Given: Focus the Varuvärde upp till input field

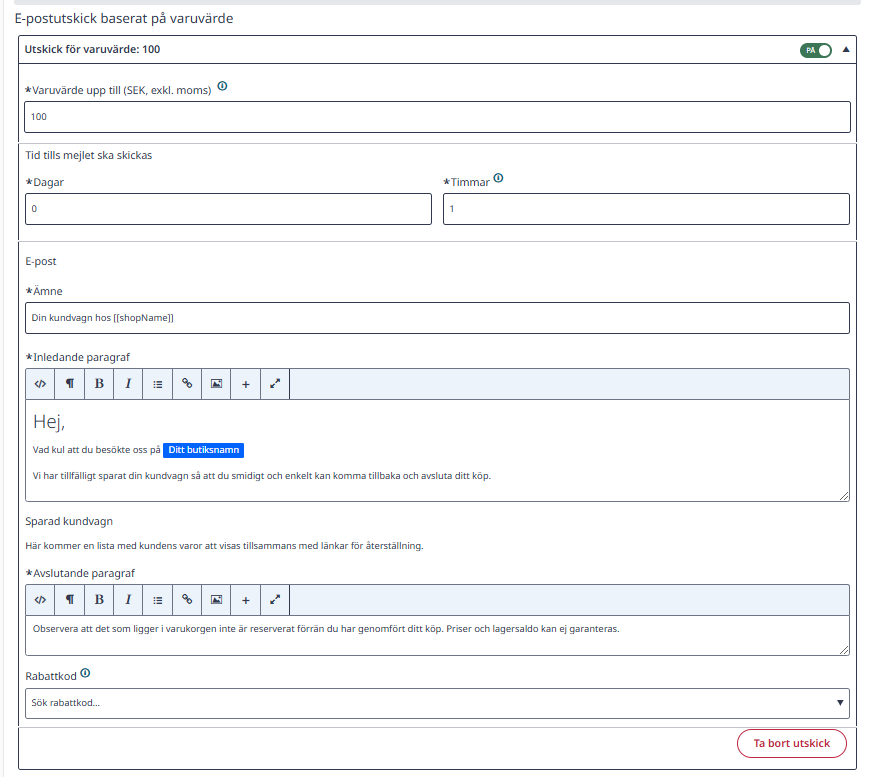Looking at the screenshot, I should point(437,117).
